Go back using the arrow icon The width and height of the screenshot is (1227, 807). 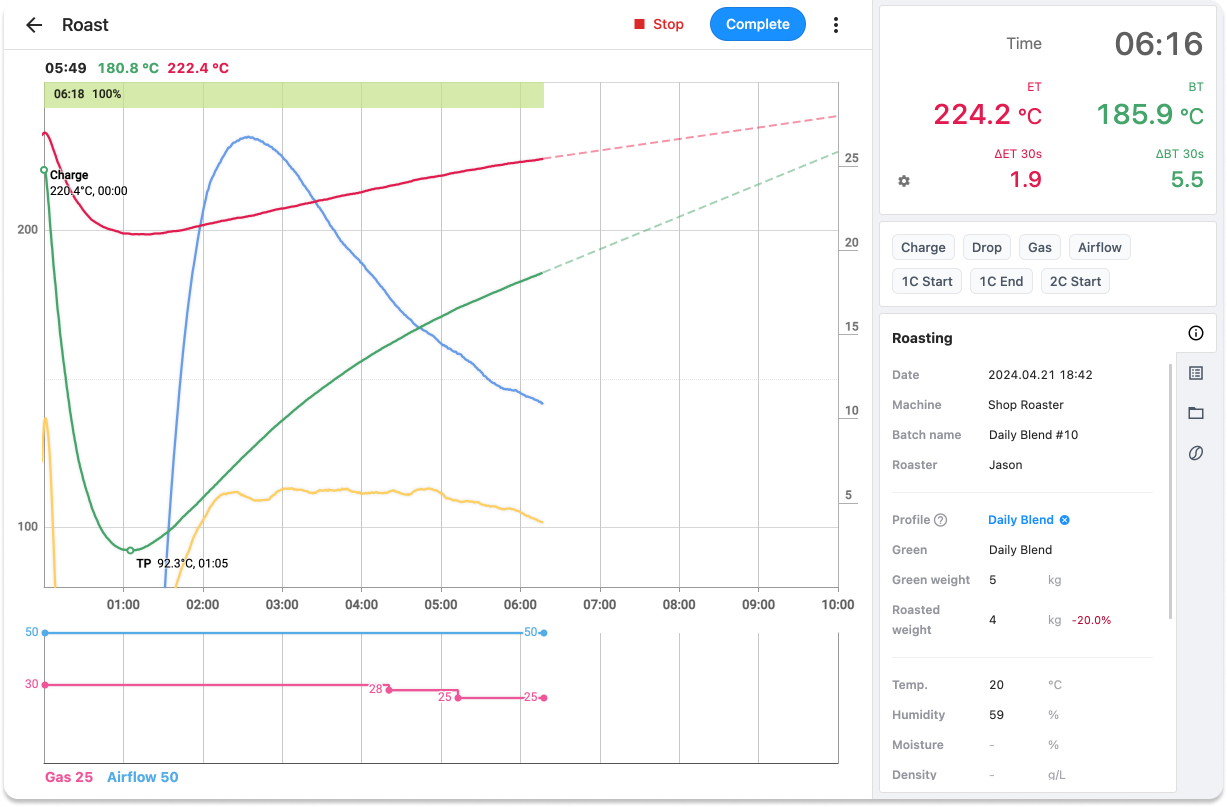coord(34,25)
